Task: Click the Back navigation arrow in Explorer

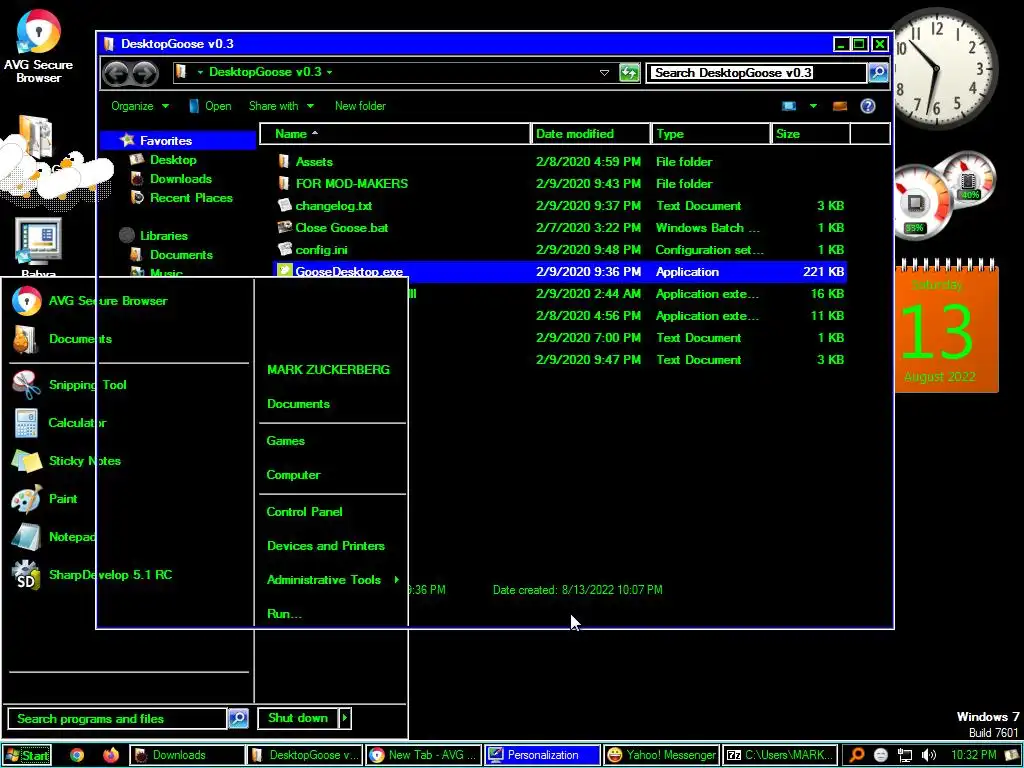Action: coord(117,73)
